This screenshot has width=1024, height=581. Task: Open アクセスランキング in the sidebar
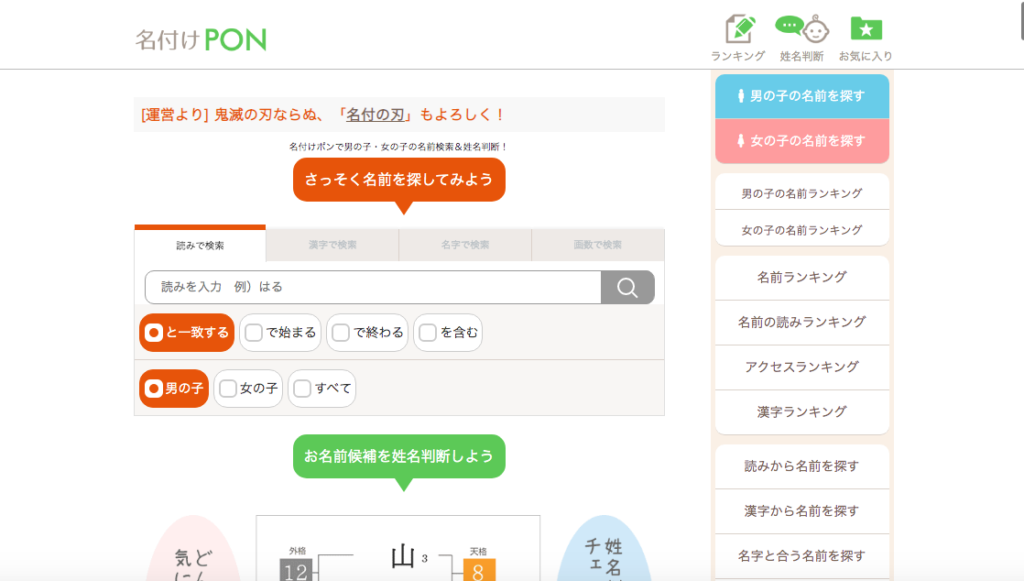[x=801, y=367]
